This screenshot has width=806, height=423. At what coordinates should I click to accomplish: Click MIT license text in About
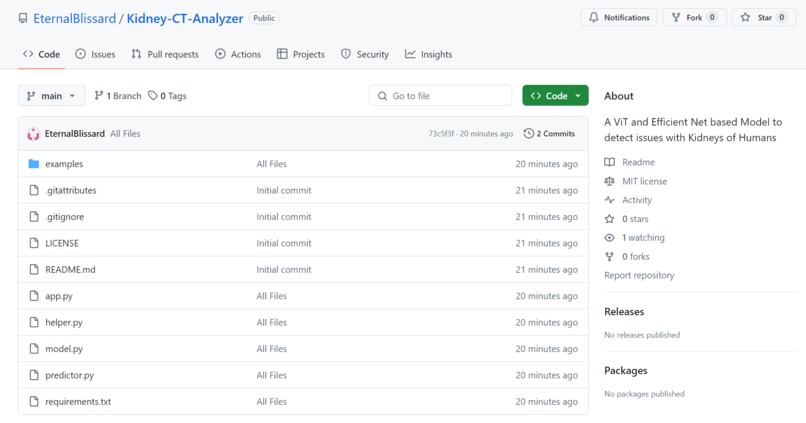click(x=645, y=181)
